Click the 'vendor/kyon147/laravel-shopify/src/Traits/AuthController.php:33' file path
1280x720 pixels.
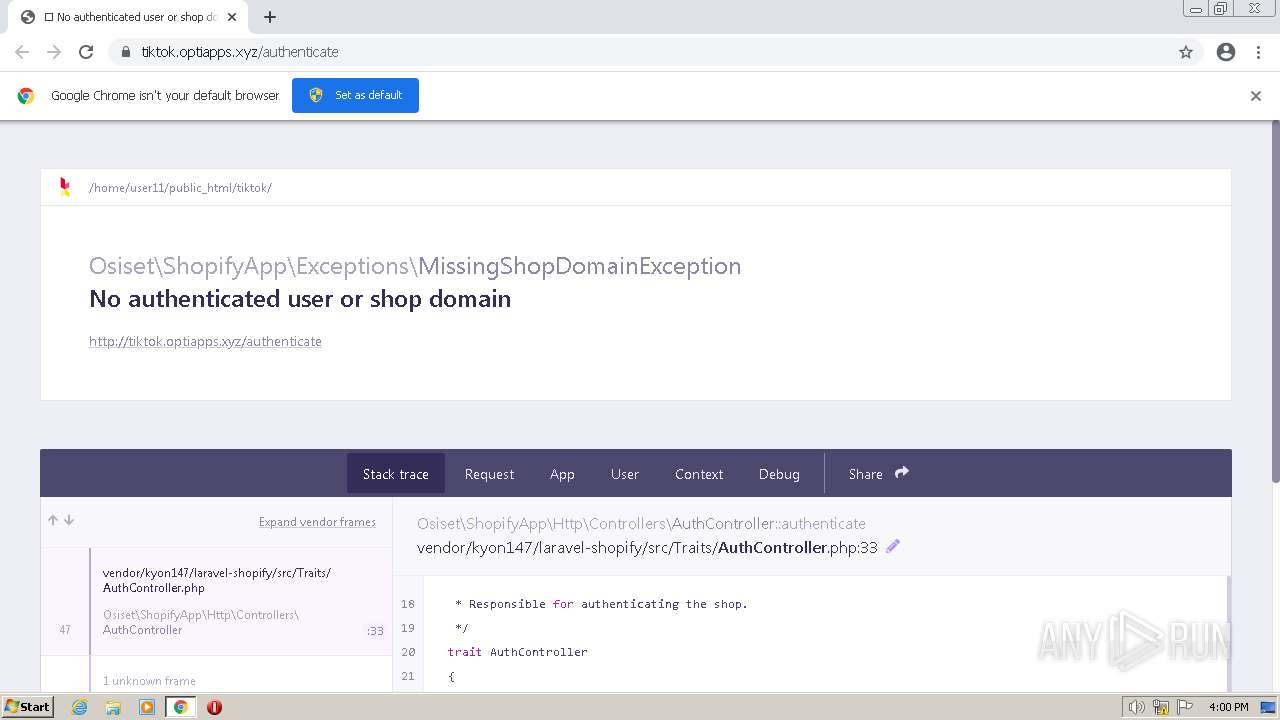click(x=647, y=547)
